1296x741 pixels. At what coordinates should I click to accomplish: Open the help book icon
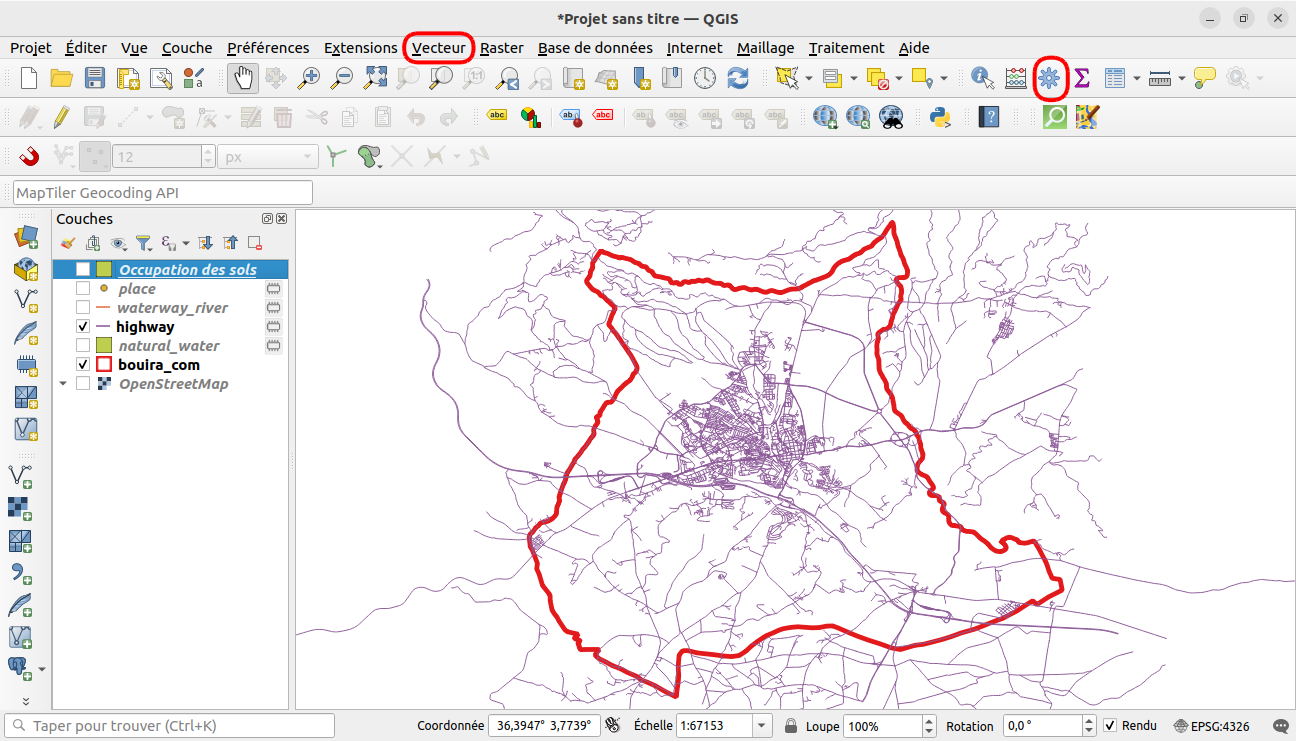(989, 117)
